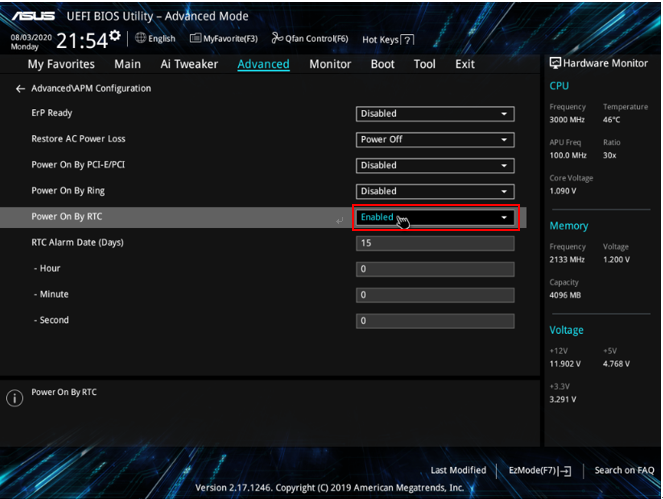Click Search on FAQ
This screenshot has width=663, height=499.
point(624,470)
